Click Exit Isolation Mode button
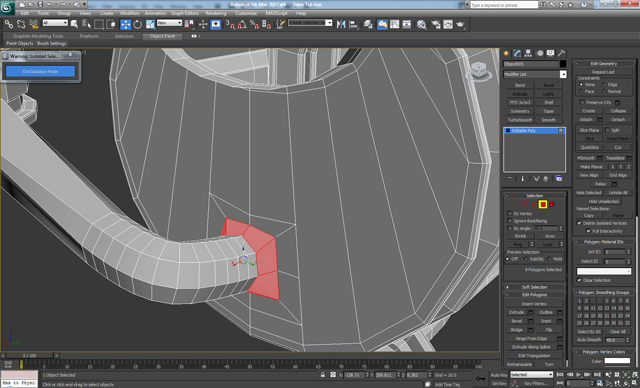Viewport: 640px width, 388px height. click(40, 71)
